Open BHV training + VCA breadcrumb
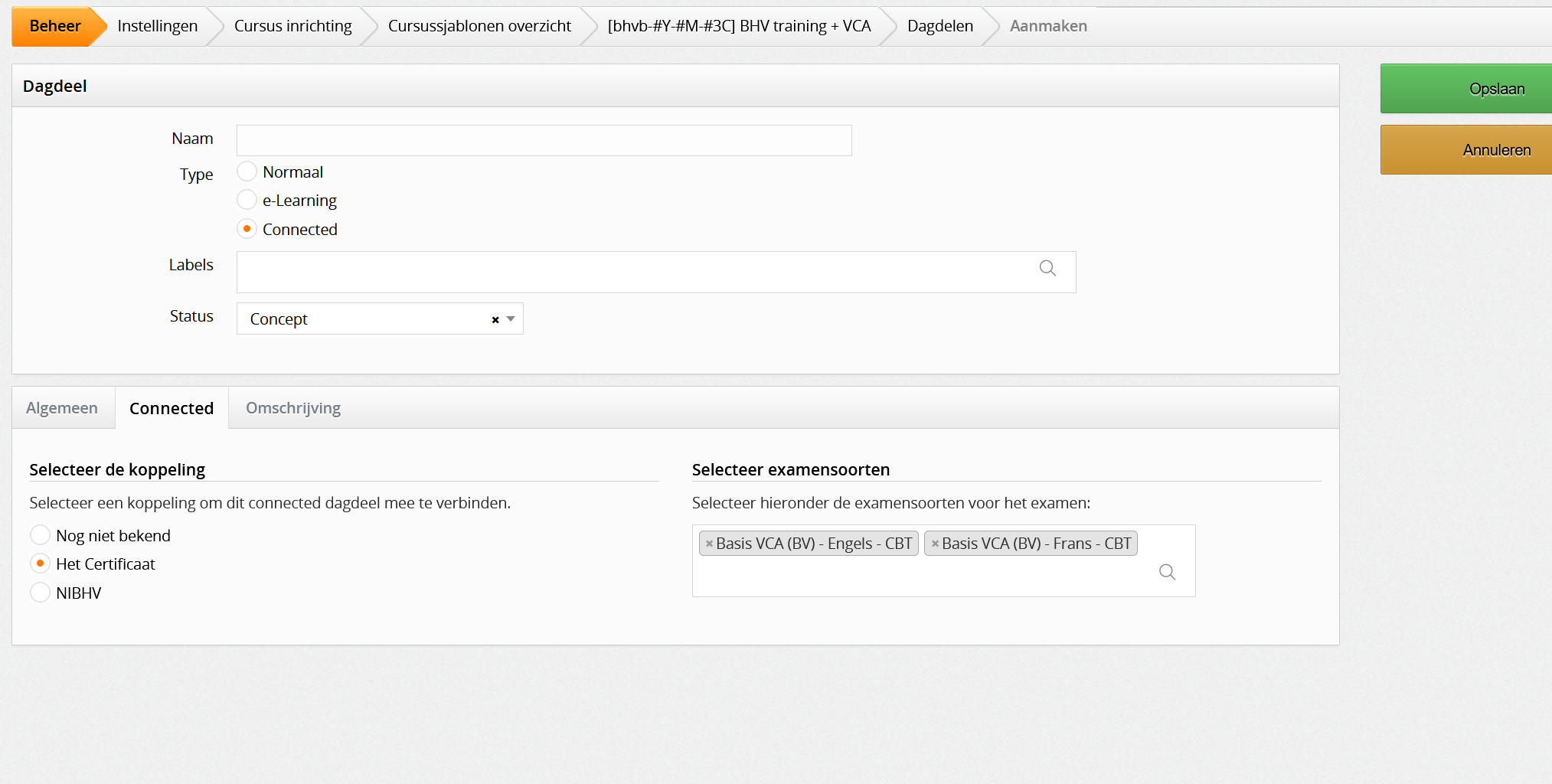 (739, 26)
